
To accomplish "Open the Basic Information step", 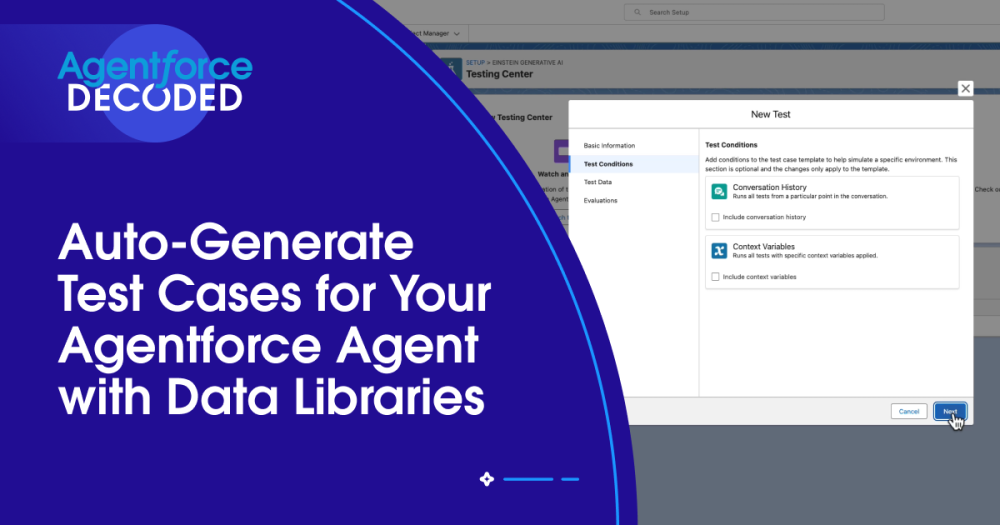I will (x=609, y=146).
